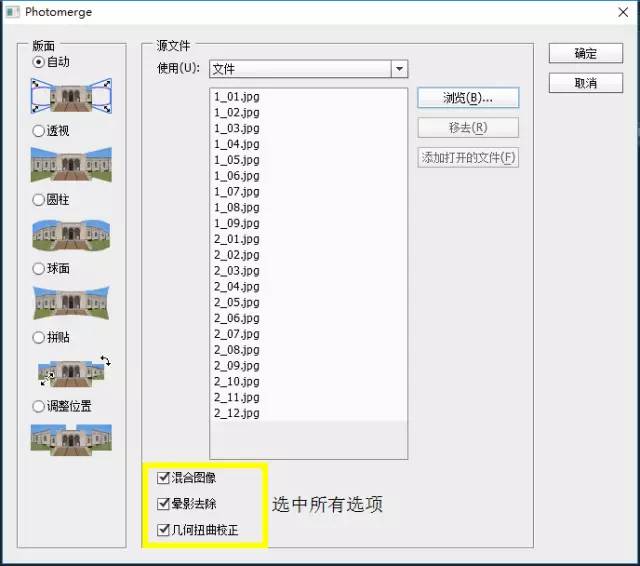Disable the 几何扭曲校正 checkbox
The height and width of the screenshot is (566, 640).
(163, 529)
